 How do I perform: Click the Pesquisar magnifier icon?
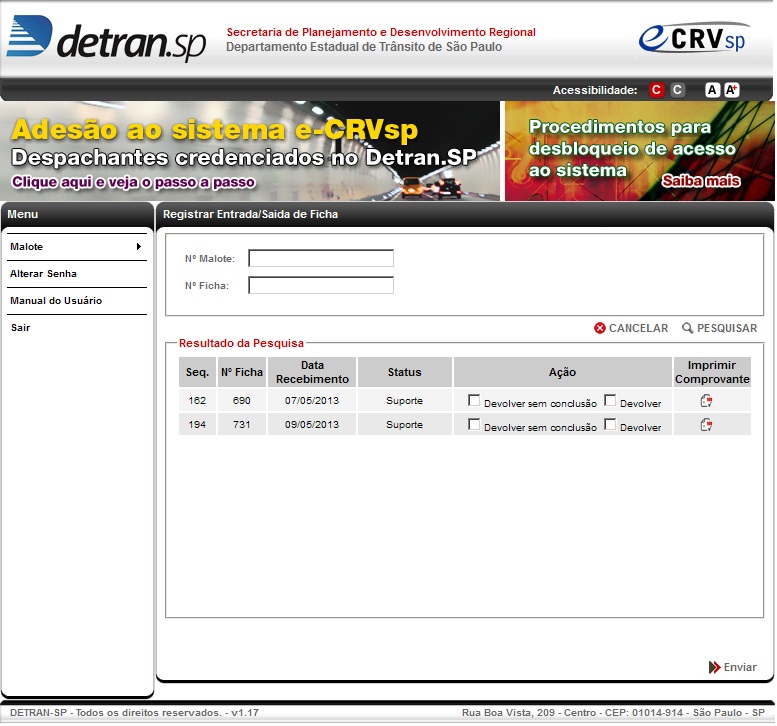point(687,328)
